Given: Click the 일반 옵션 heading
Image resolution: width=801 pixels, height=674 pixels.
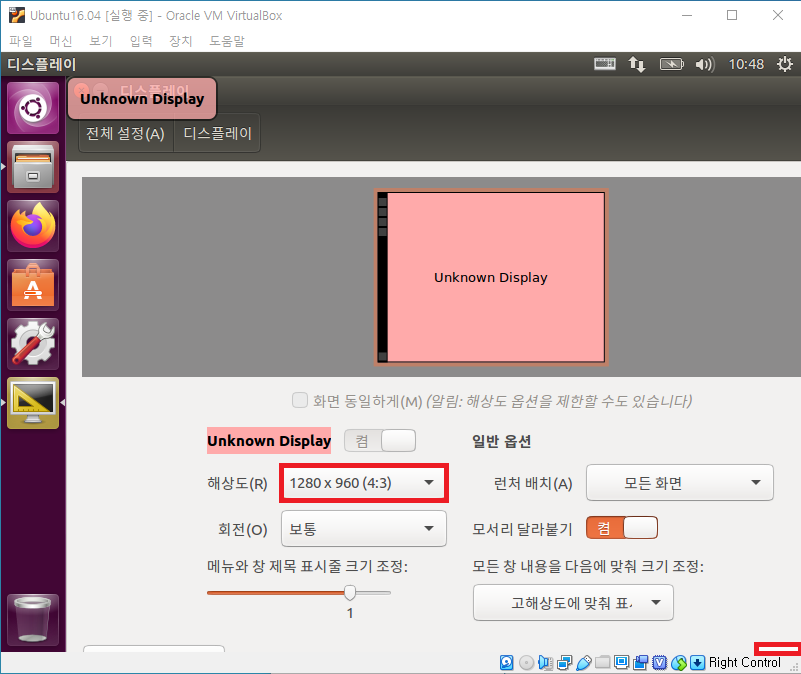Looking at the screenshot, I should click(502, 441).
